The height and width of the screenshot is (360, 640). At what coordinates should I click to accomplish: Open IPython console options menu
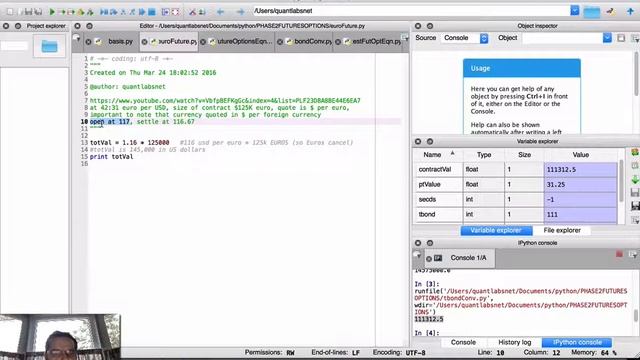pyautogui.click(x=633, y=255)
